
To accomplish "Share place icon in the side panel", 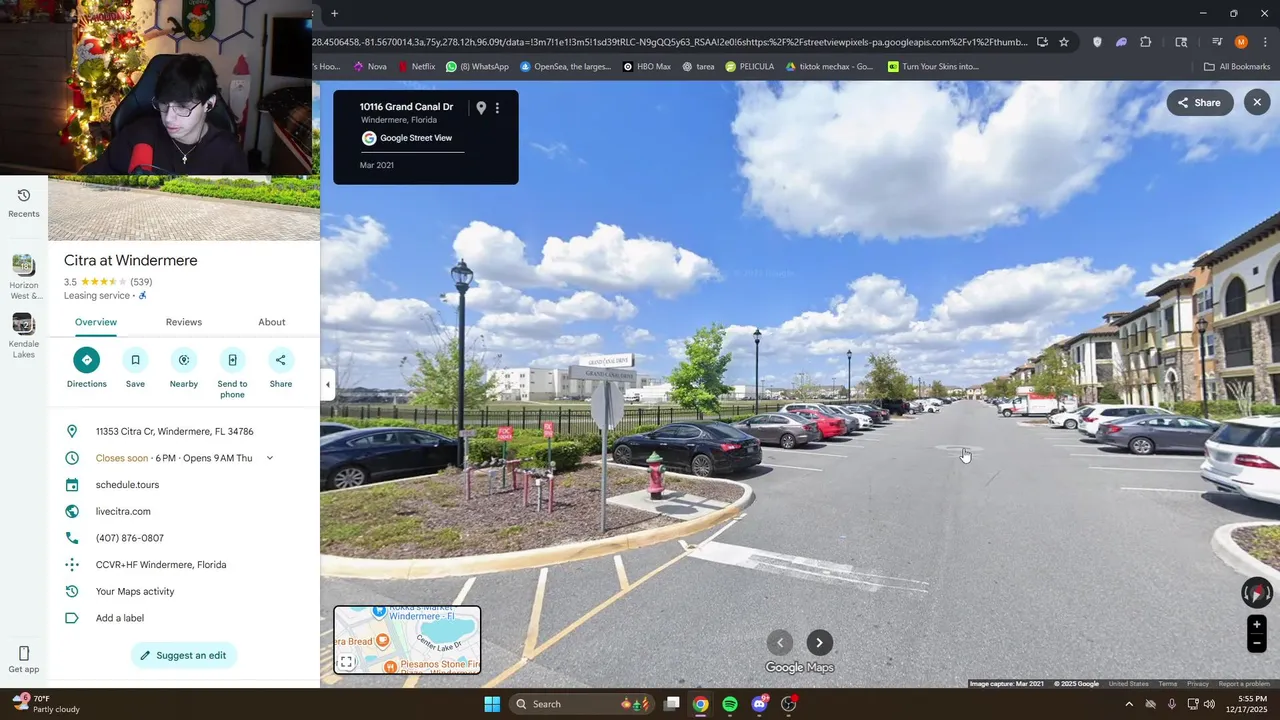I will [x=280, y=360].
